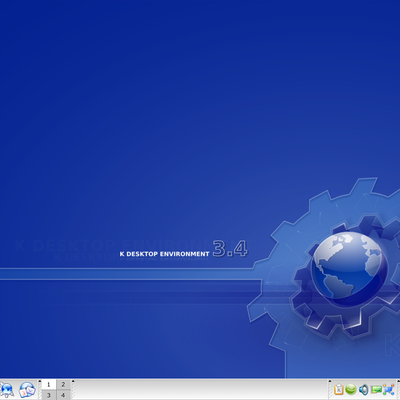Open the Konqueror web browser launcher
Screen dimensions: 400x400
pyautogui.click(x=7, y=390)
